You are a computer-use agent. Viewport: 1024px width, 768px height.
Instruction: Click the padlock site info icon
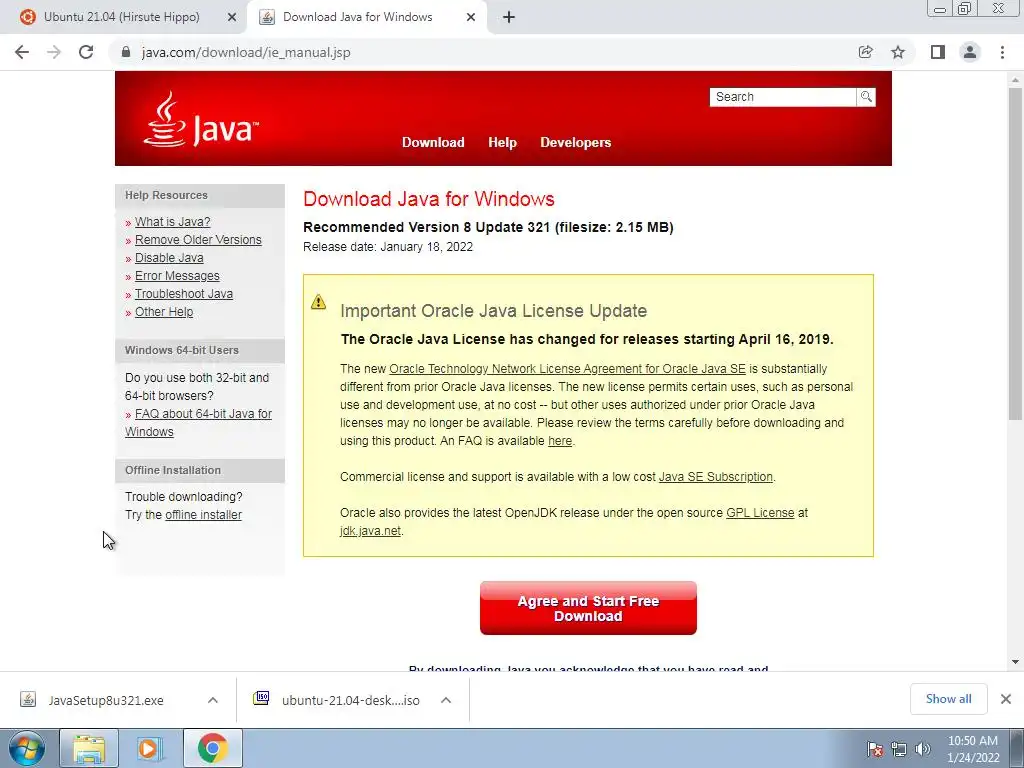[x=126, y=52]
